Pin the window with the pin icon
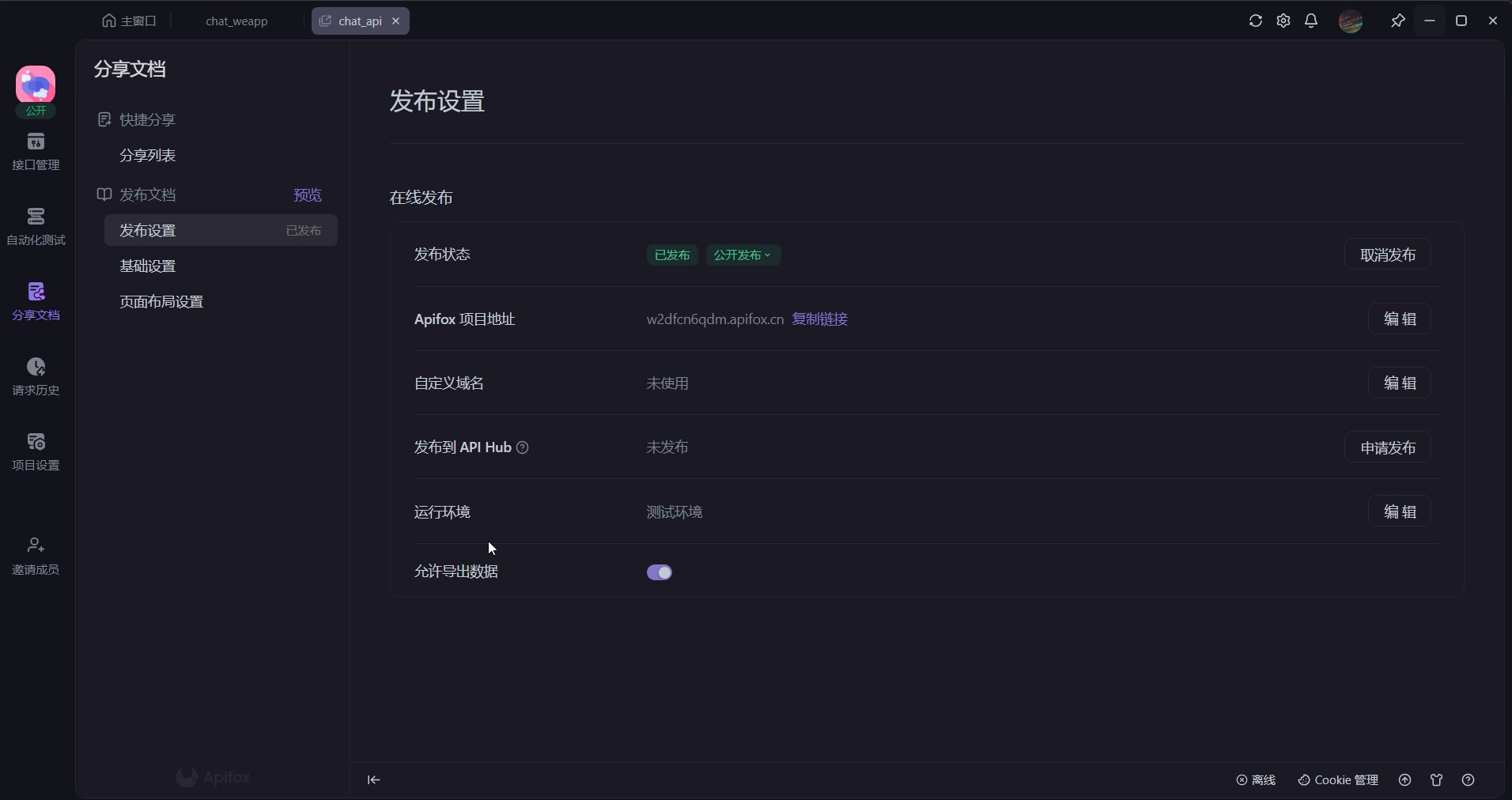1512x800 pixels. (1397, 21)
